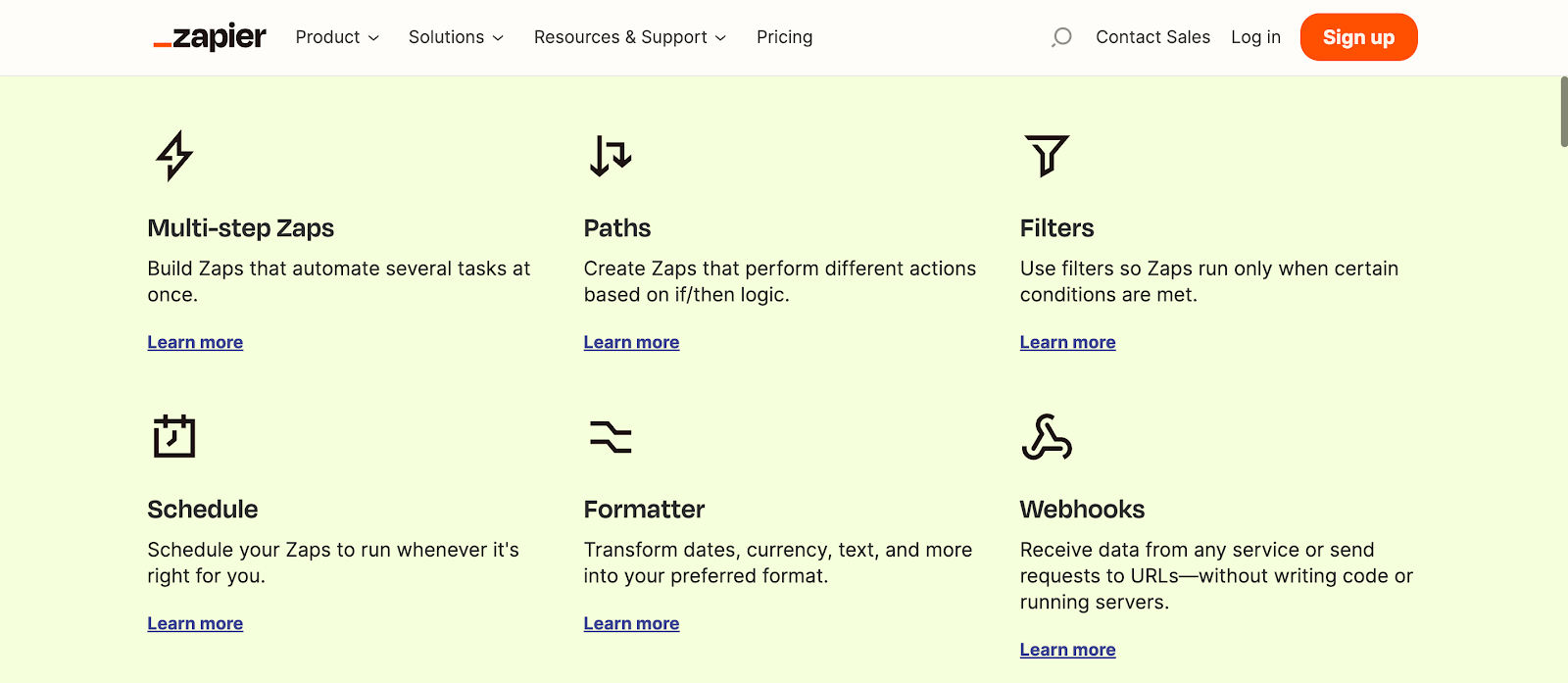Open the Solutions dropdown menu
Image resolution: width=1568 pixels, height=683 pixels.
tap(456, 37)
